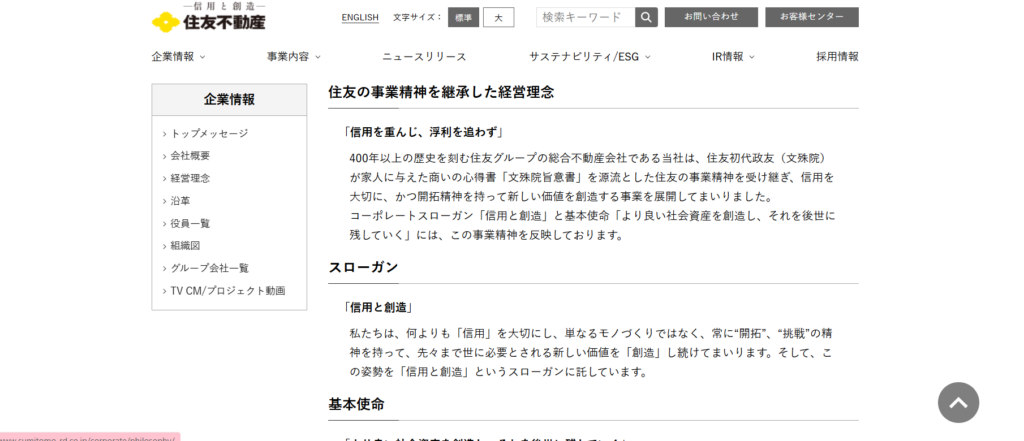Viewport: 1024px width, 441px height.
Task: Expand the 事業内容 navigation menu
Action: (x=292, y=57)
